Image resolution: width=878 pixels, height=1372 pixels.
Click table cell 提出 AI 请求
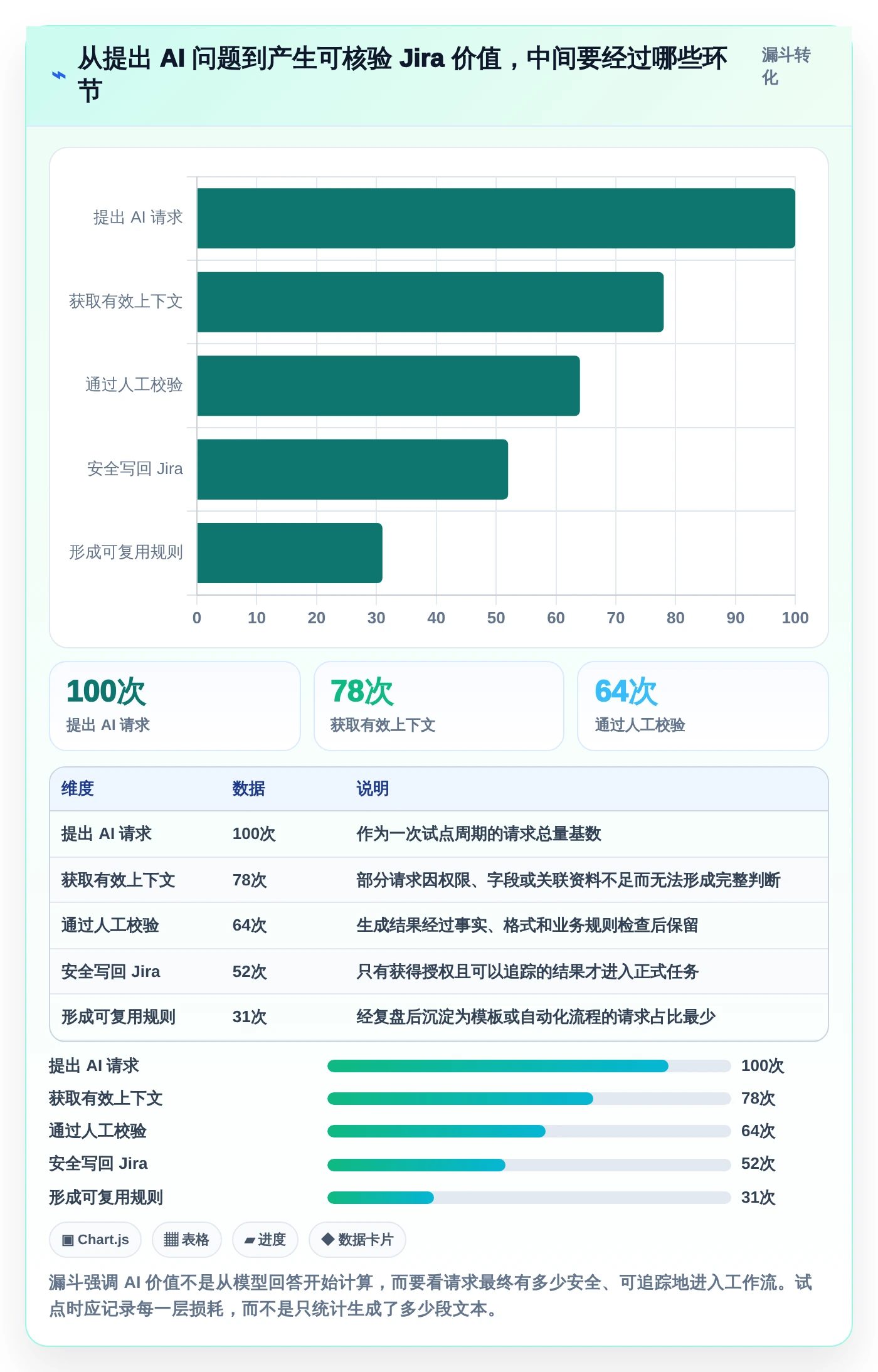coord(107,833)
